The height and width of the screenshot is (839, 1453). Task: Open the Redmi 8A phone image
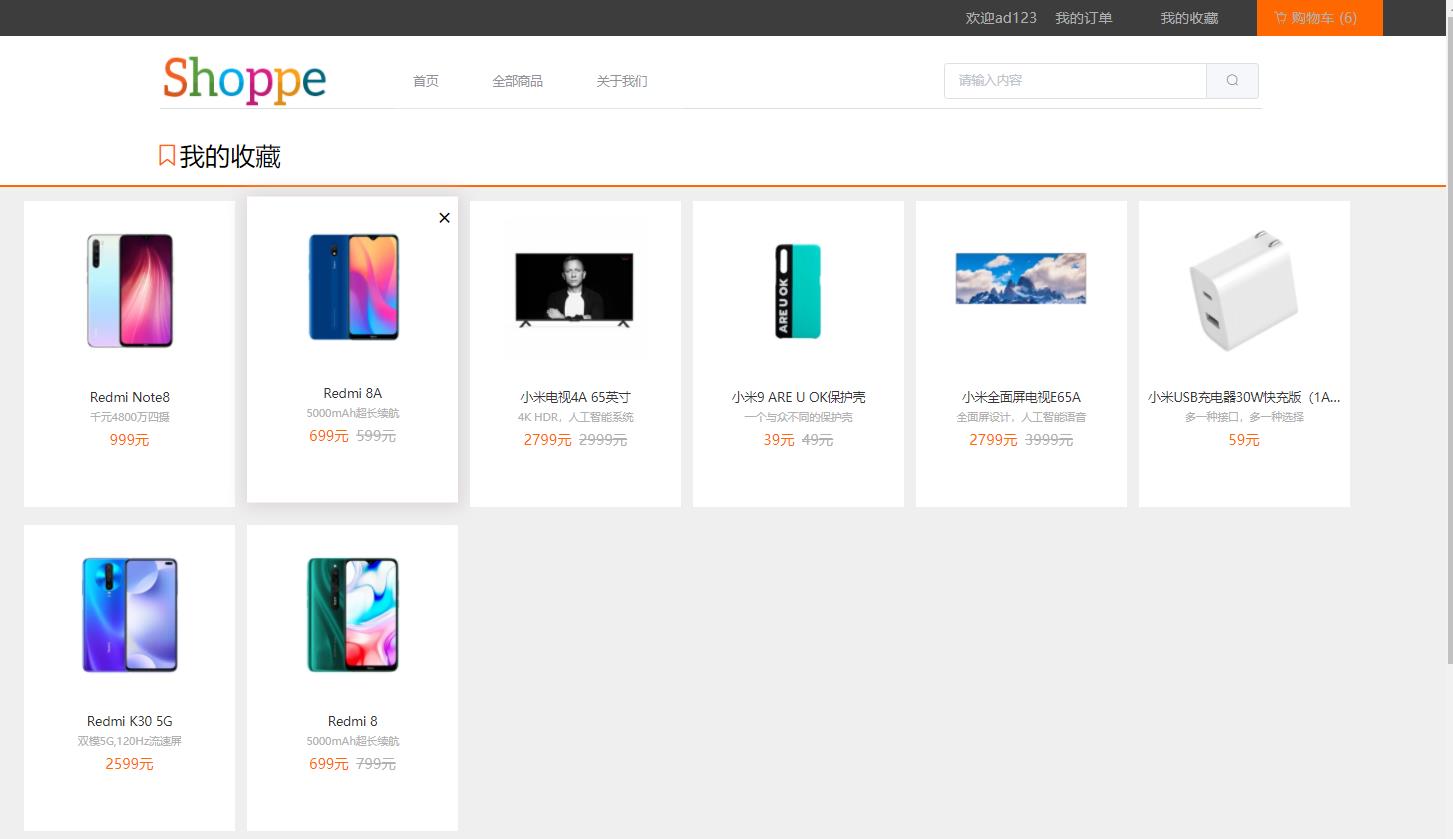(353, 287)
